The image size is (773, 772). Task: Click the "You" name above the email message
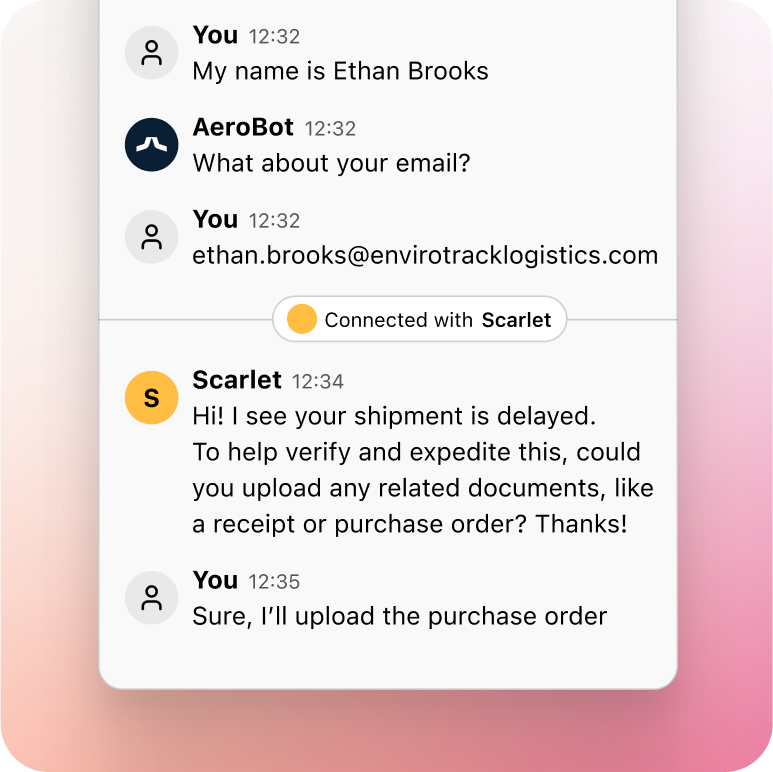click(x=215, y=219)
